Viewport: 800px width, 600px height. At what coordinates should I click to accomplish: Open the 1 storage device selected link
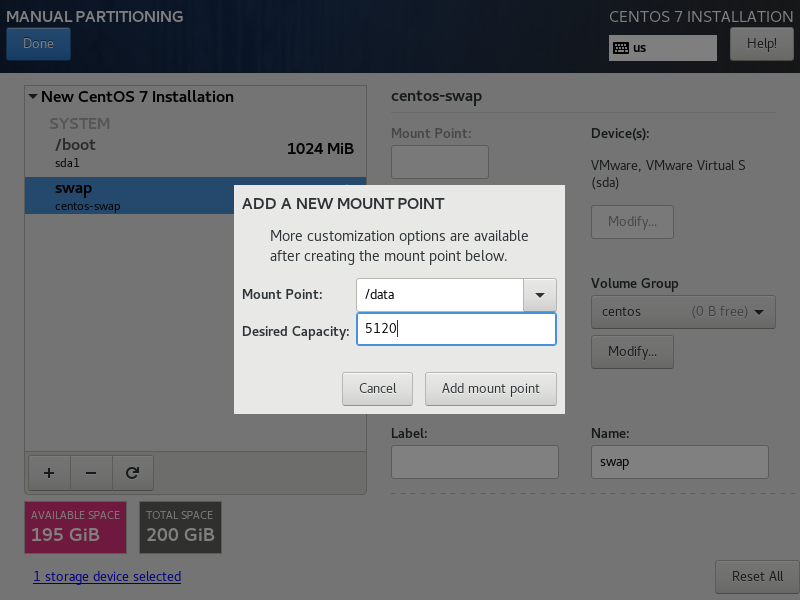[x=107, y=576]
